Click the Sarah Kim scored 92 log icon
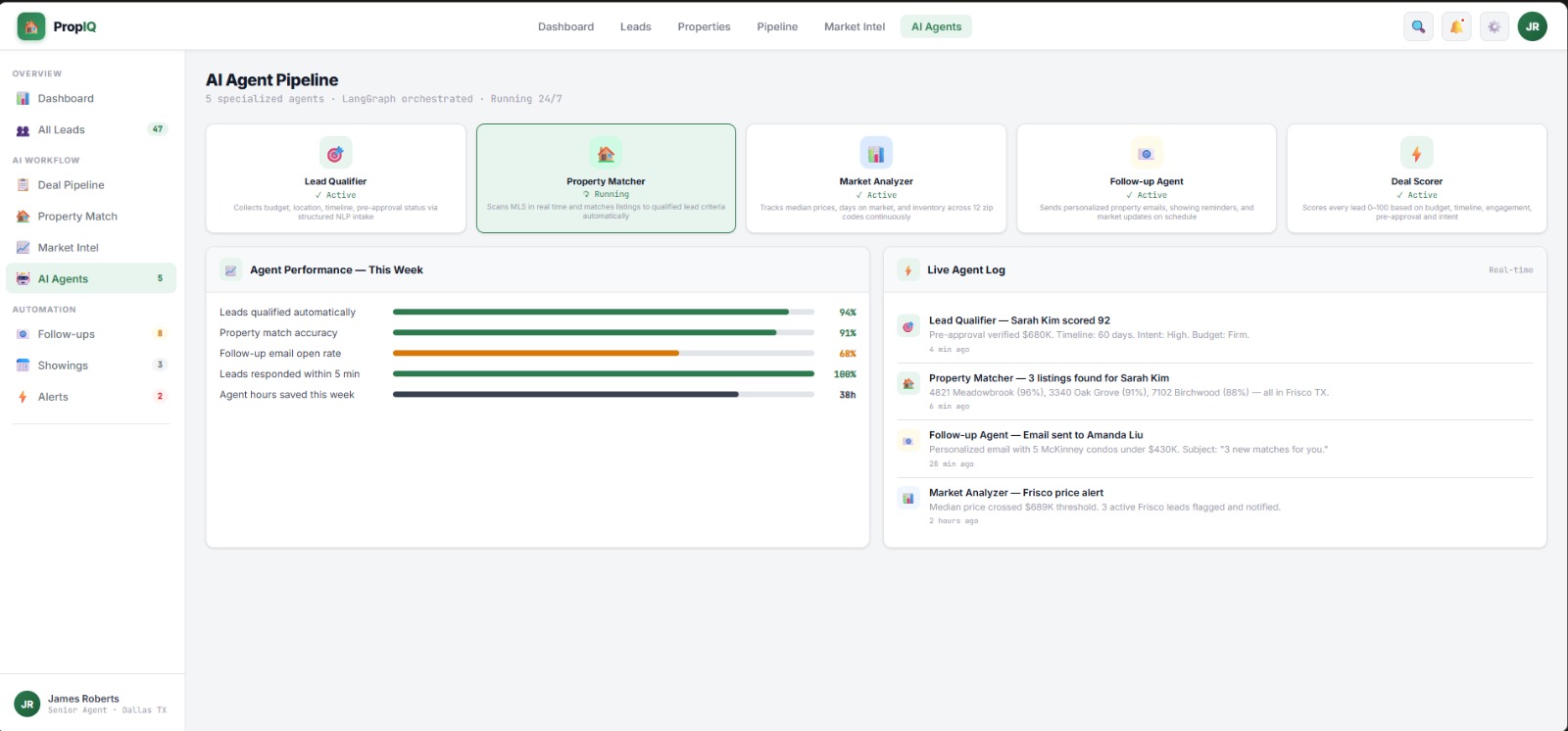Viewport: 1568px width, 731px height. click(908, 326)
